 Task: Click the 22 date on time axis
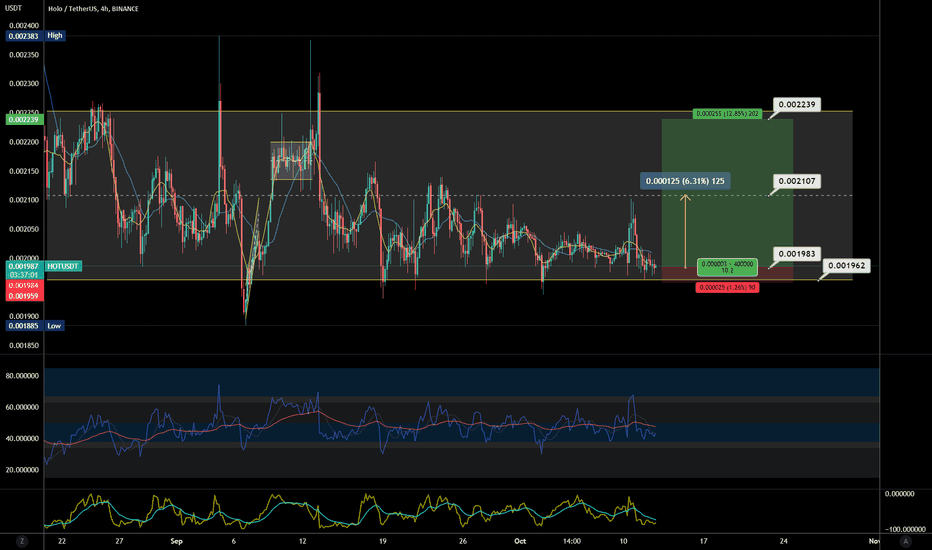62,541
